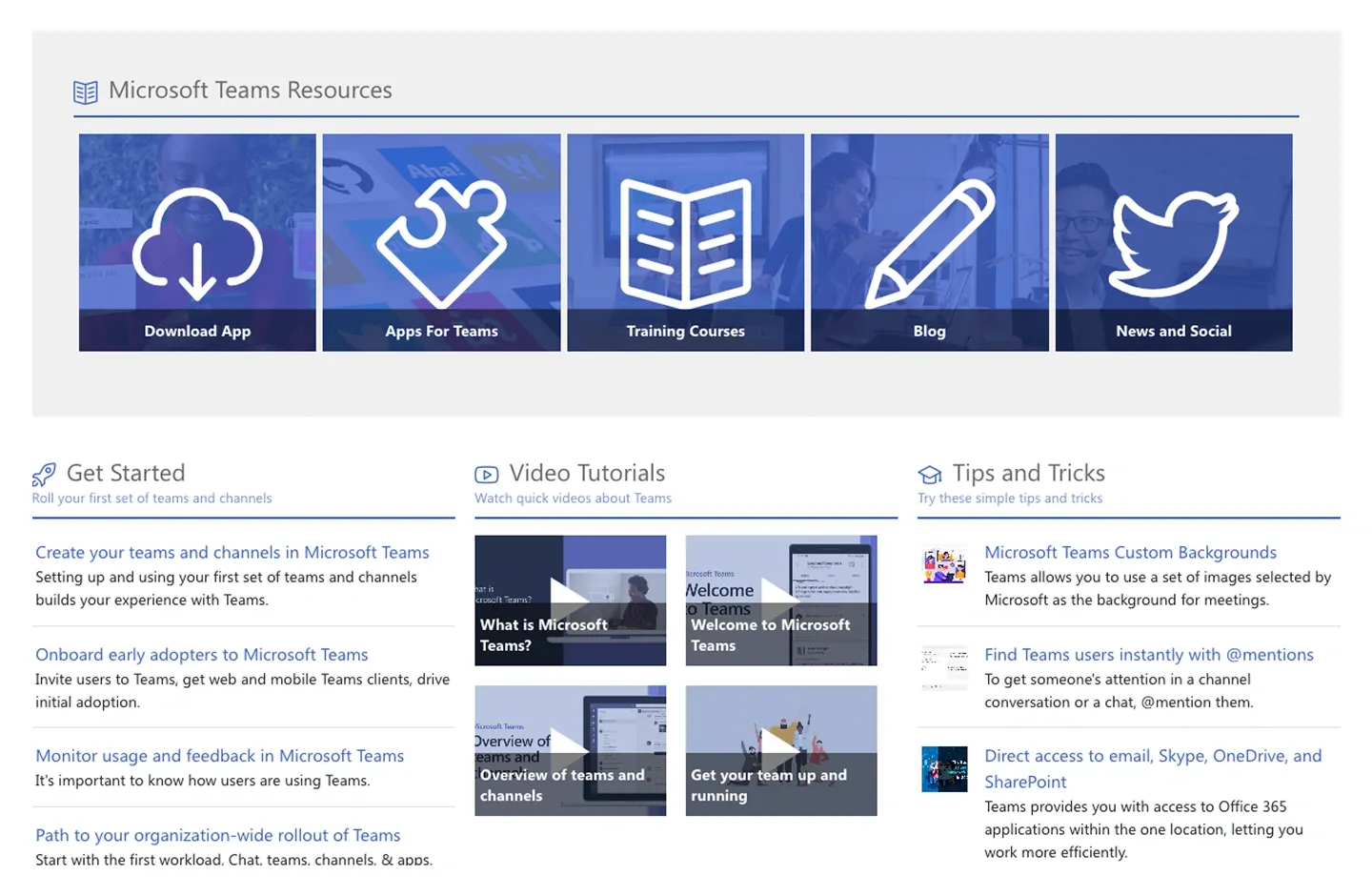Click the rocket icon beside Get Started

44,474
